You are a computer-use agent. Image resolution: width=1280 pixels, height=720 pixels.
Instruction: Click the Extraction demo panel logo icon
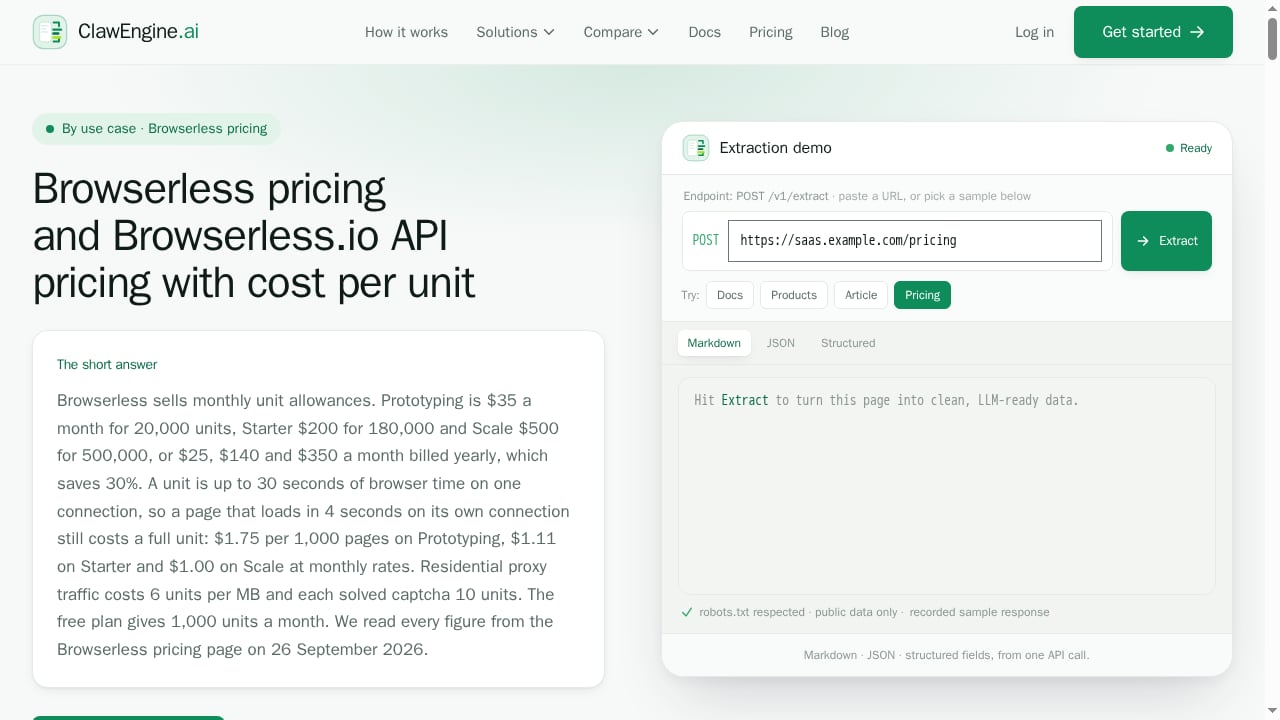tap(696, 148)
